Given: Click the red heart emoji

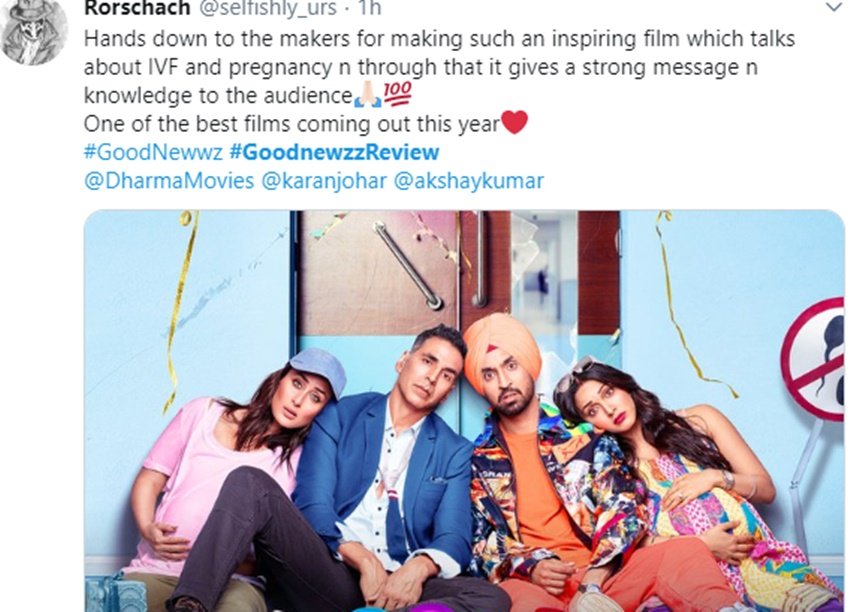Looking at the screenshot, I should (514, 123).
